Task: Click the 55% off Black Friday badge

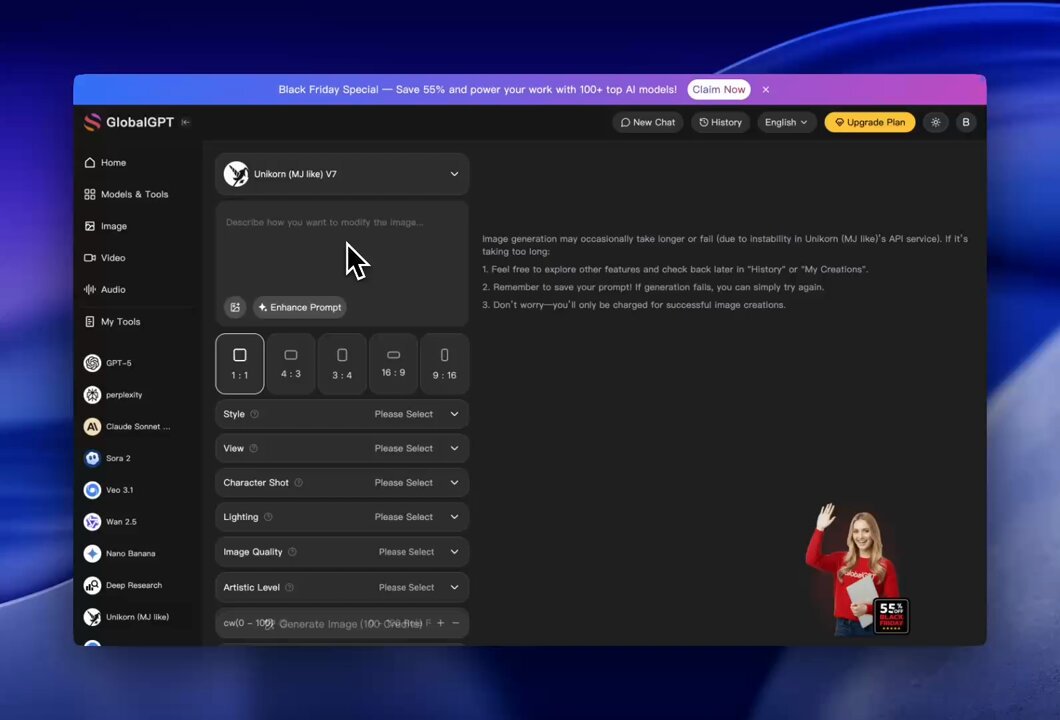Action: pos(891,616)
